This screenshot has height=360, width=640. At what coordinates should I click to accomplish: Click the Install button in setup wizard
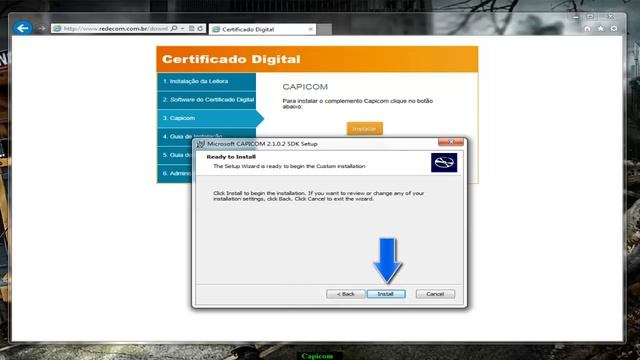(x=386, y=294)
